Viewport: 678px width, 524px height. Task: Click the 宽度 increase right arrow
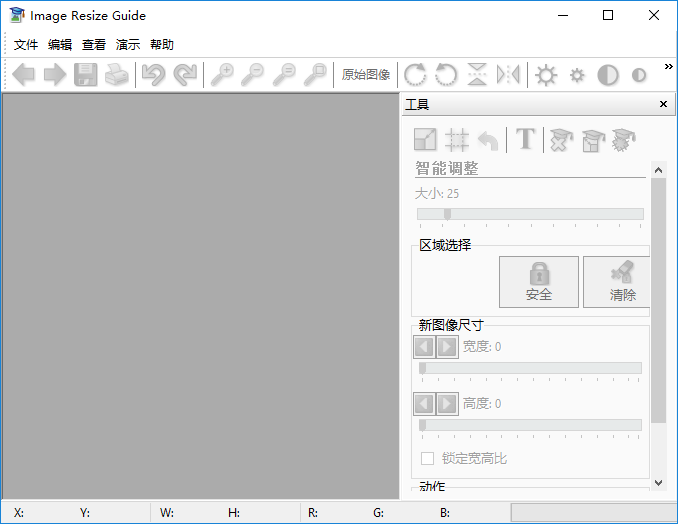[447, 347]
